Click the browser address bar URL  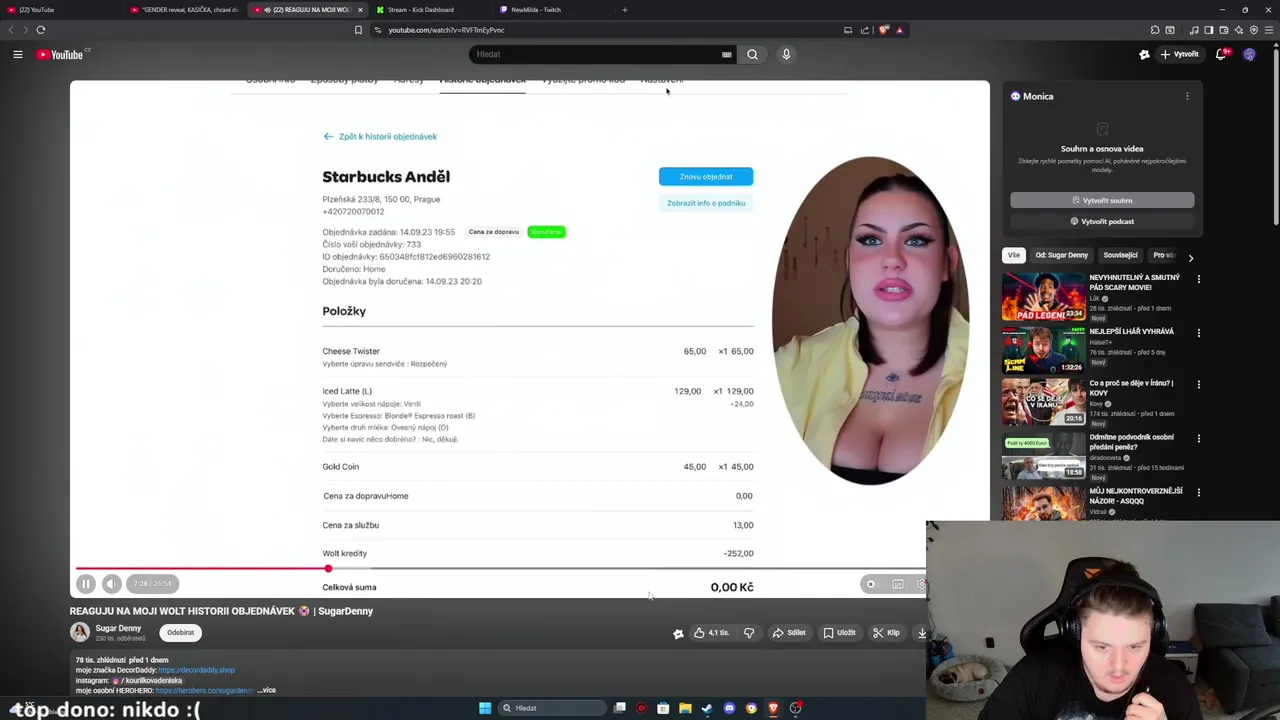[x=446, y=30]
